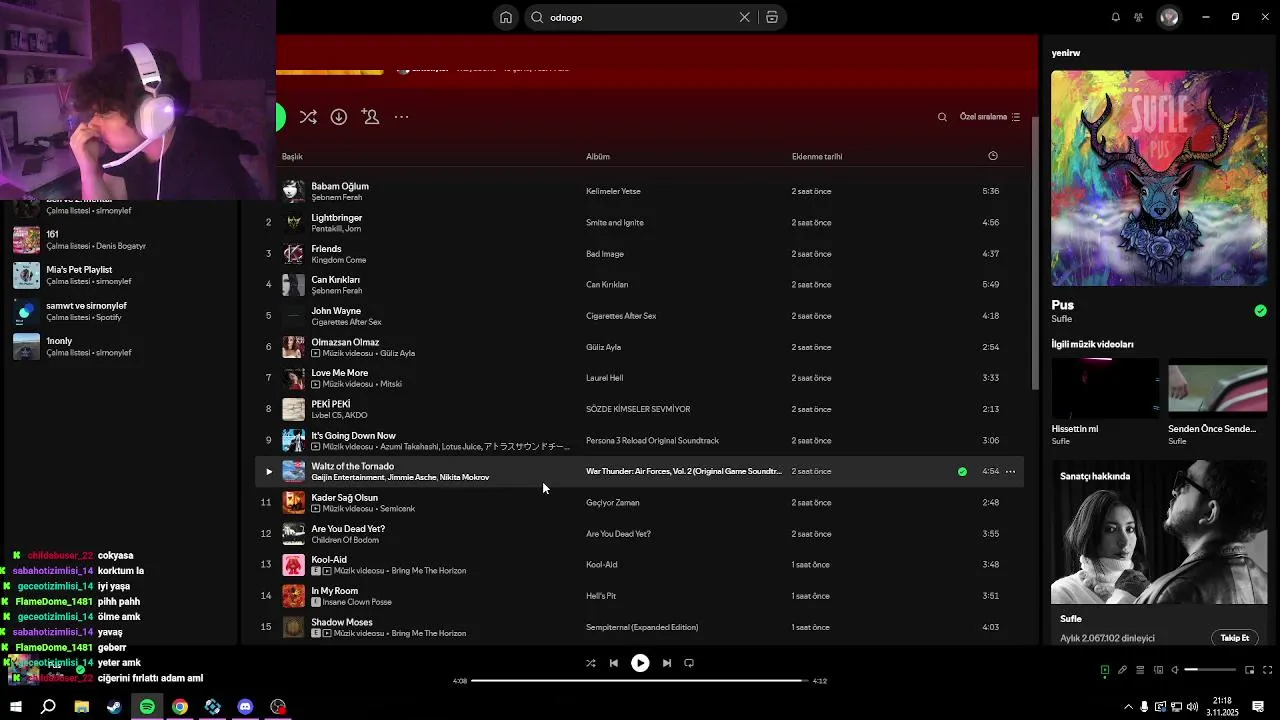Enter full screen mode
1280x720 pixels.
pos(1268,670)
